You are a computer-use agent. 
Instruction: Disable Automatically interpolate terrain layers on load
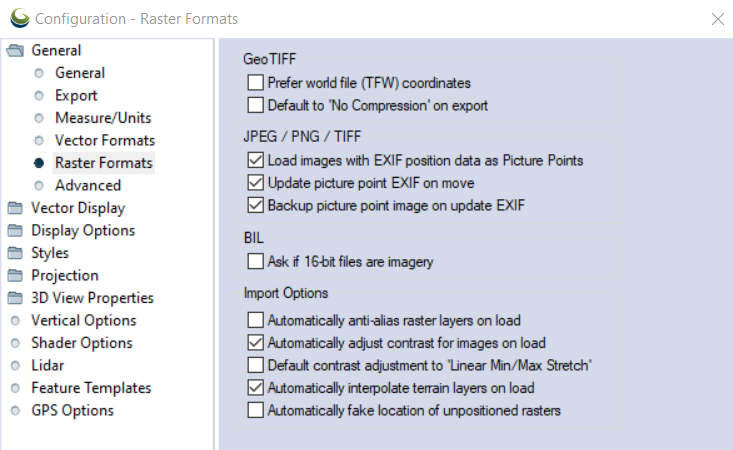coord(255,388)
